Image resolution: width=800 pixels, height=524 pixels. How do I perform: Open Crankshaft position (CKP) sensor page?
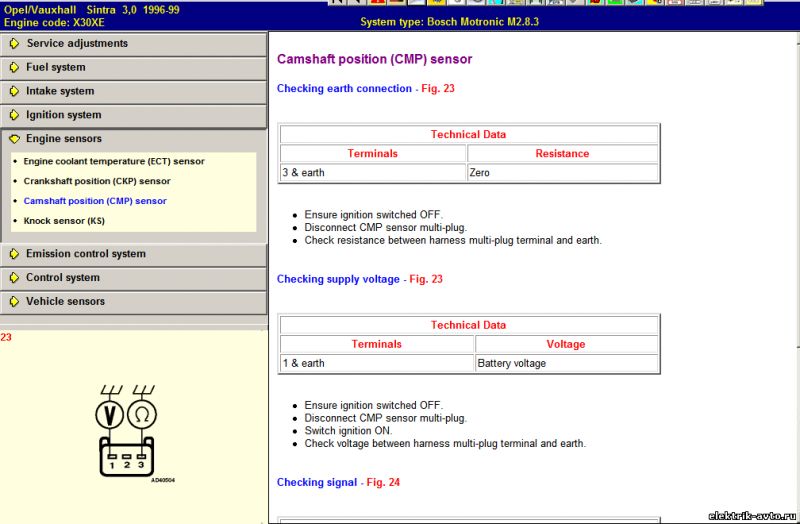(97, 181)
